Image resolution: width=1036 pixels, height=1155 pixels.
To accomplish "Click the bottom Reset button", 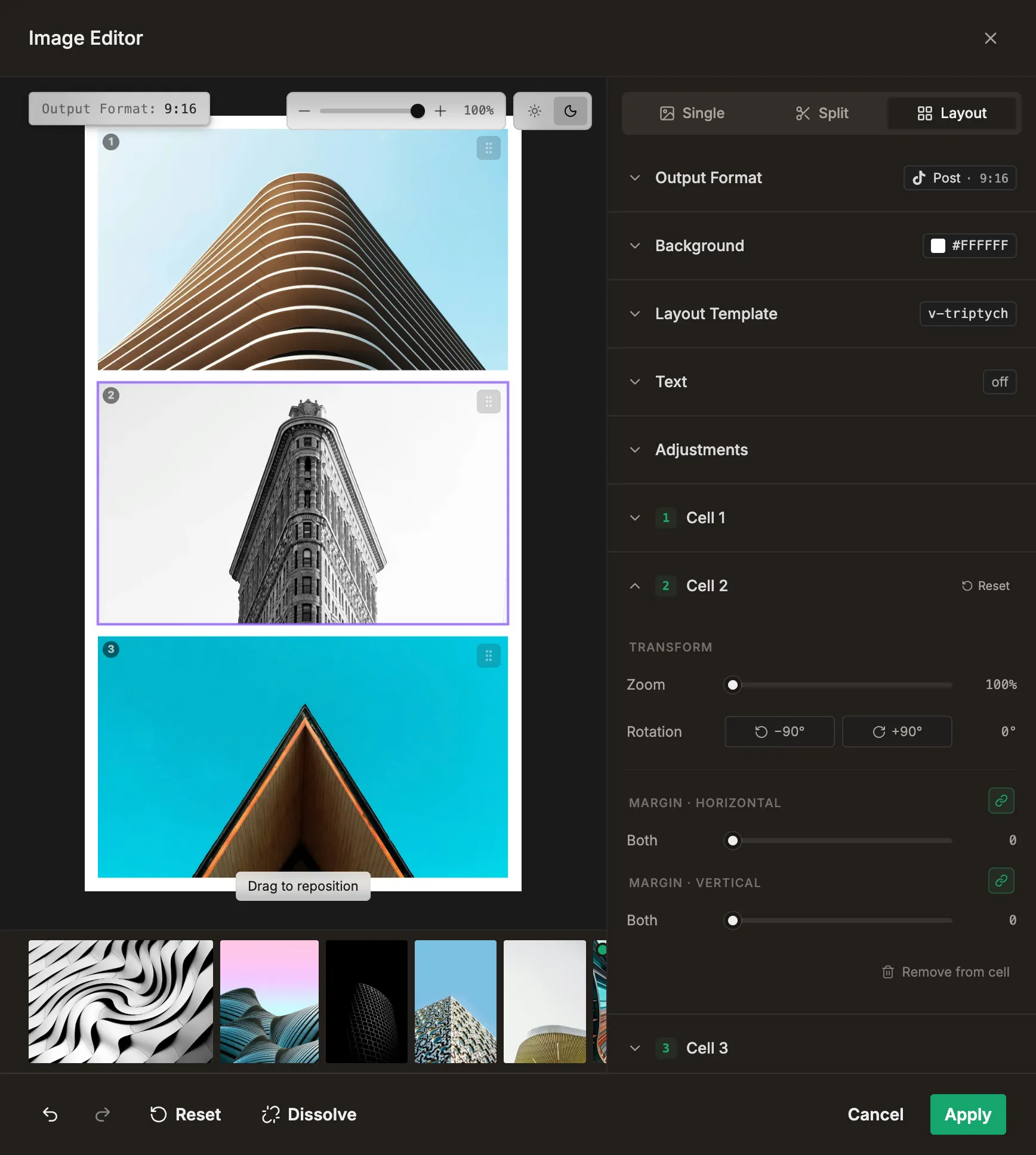I will [x=185, y=1114].
